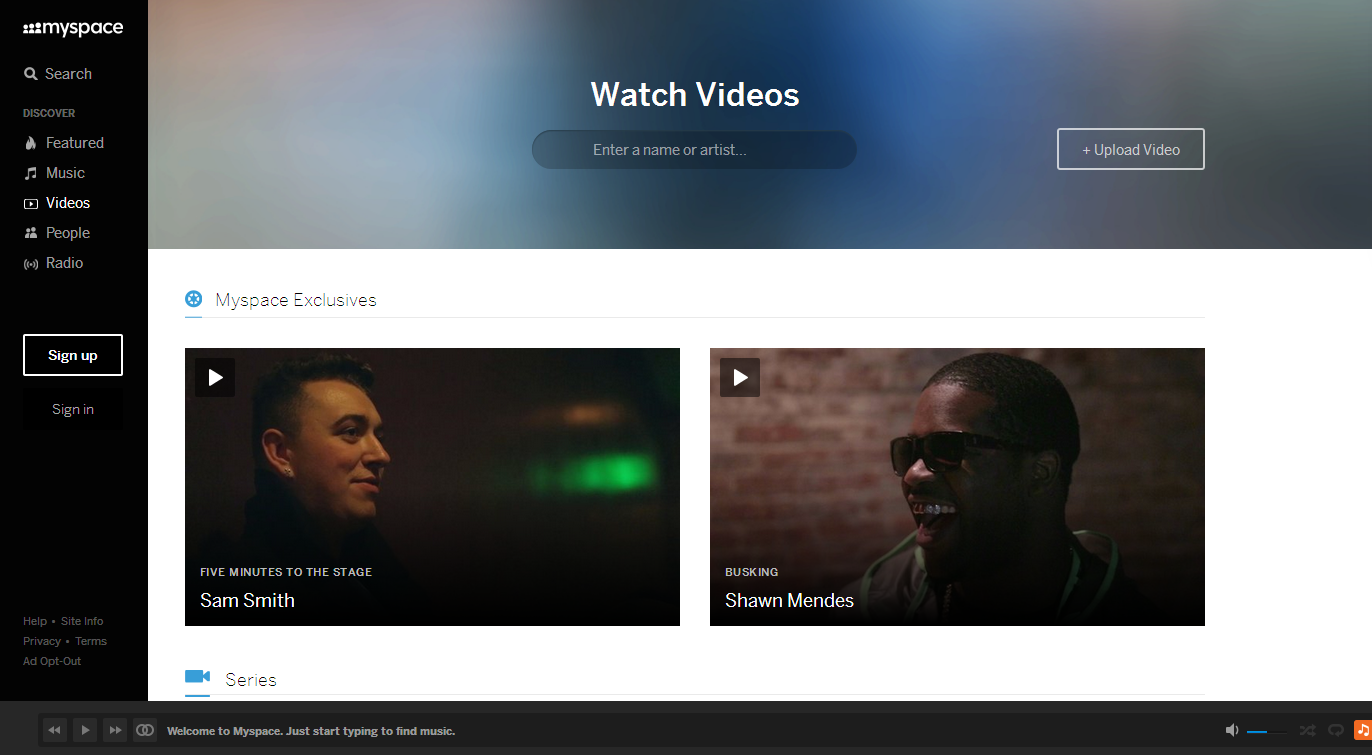
Task: Open the Site Info link
Action: click(82, 621)
